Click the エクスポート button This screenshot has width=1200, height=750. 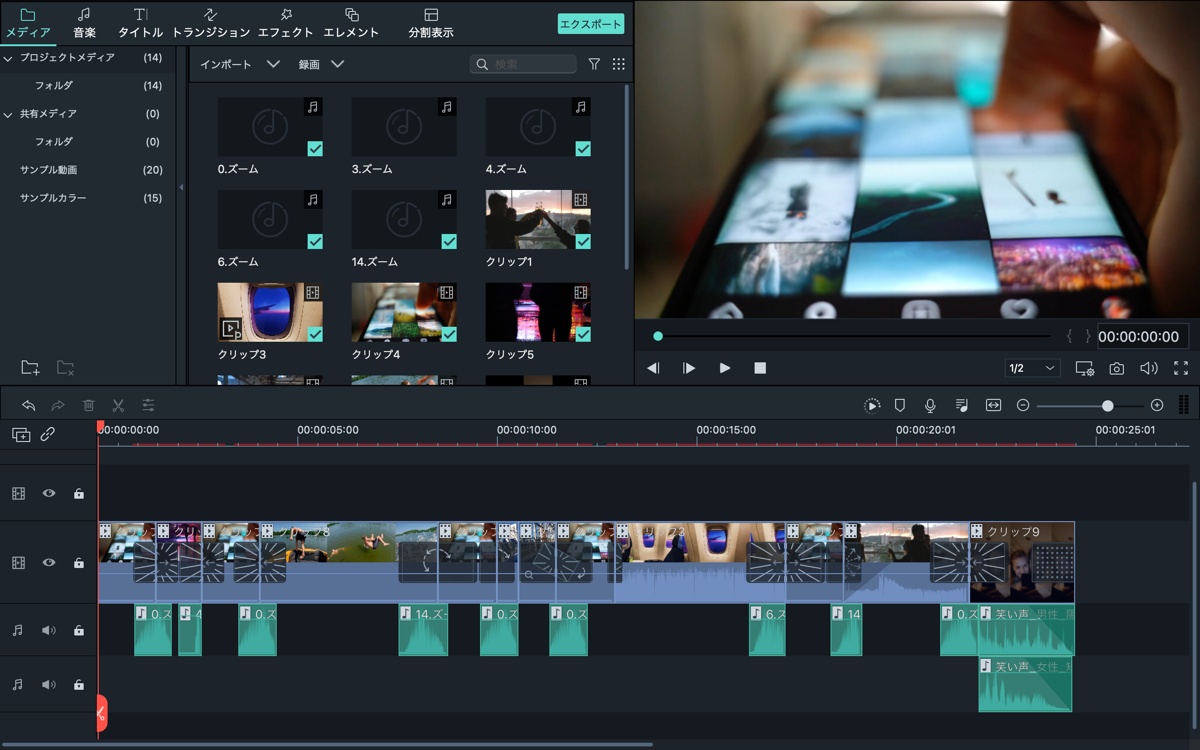pos(591,24)
